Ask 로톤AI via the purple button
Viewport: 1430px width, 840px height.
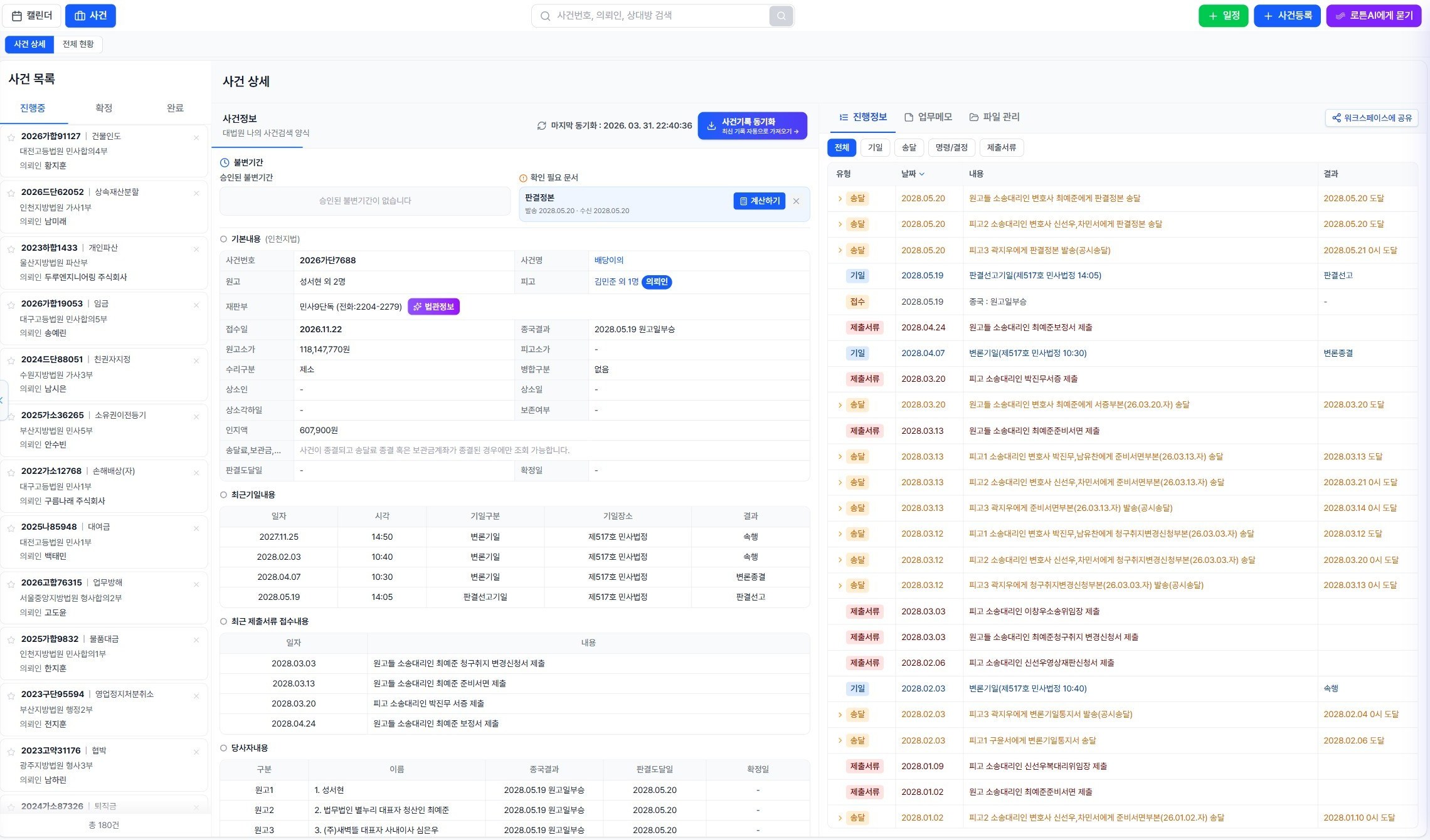(x=1374, y=16)
